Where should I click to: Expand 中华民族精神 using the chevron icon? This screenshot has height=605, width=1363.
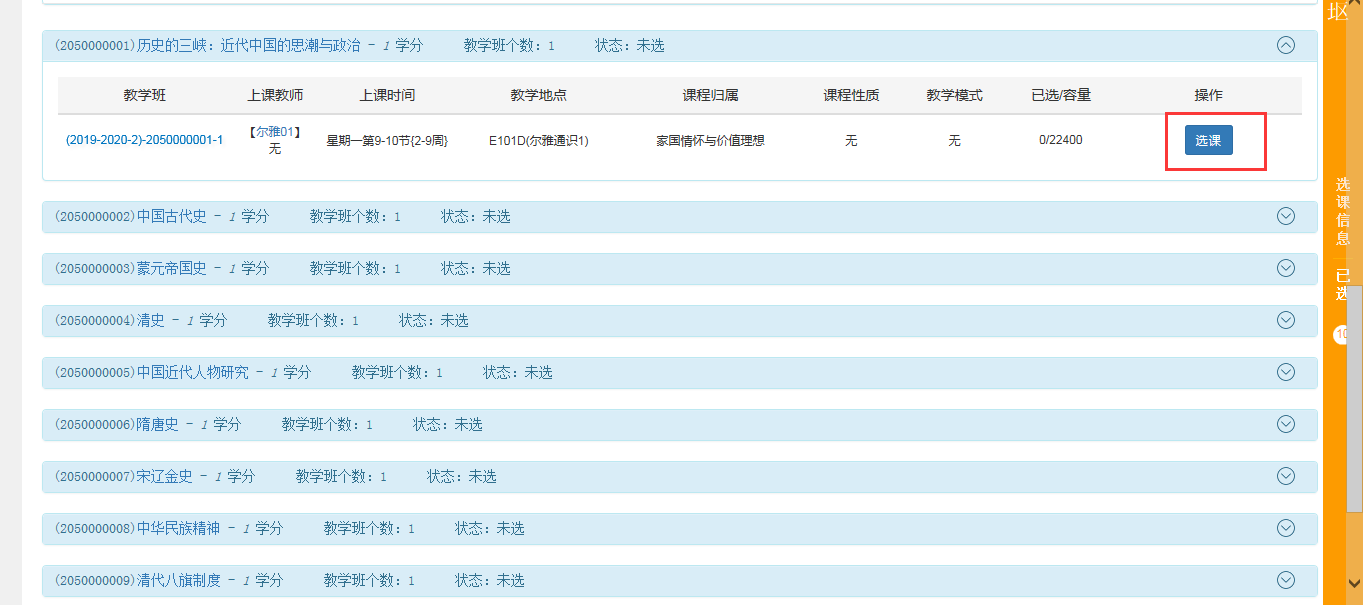1286,528
